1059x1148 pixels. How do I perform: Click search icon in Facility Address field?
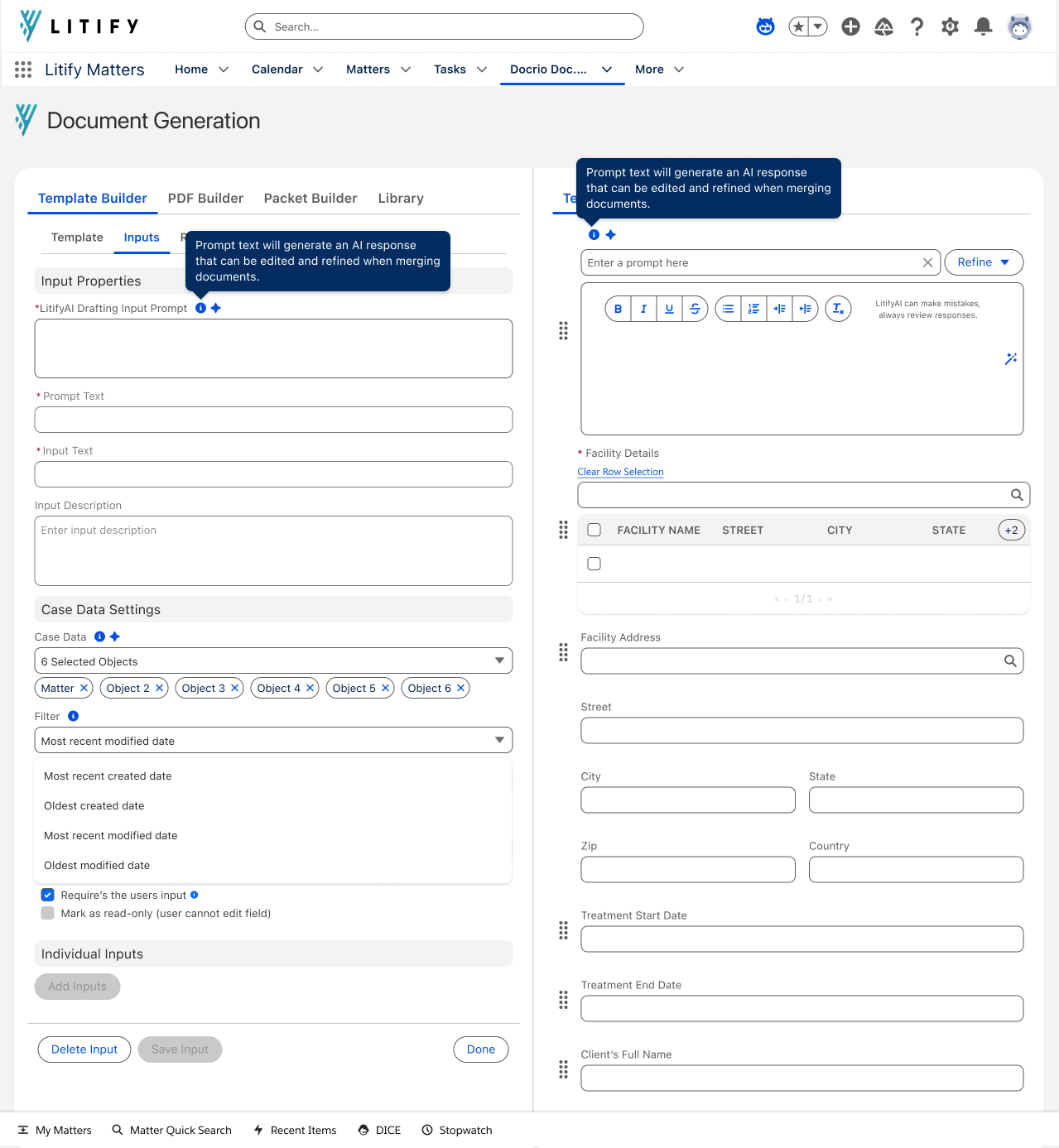[1010, 660]
